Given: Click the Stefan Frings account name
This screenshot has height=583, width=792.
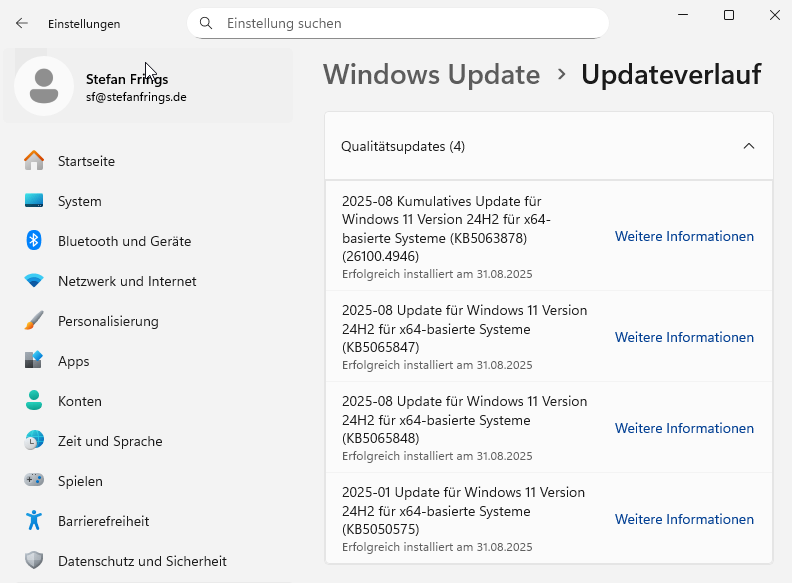Looking at the screenshot, I should (x=127, y=79).
